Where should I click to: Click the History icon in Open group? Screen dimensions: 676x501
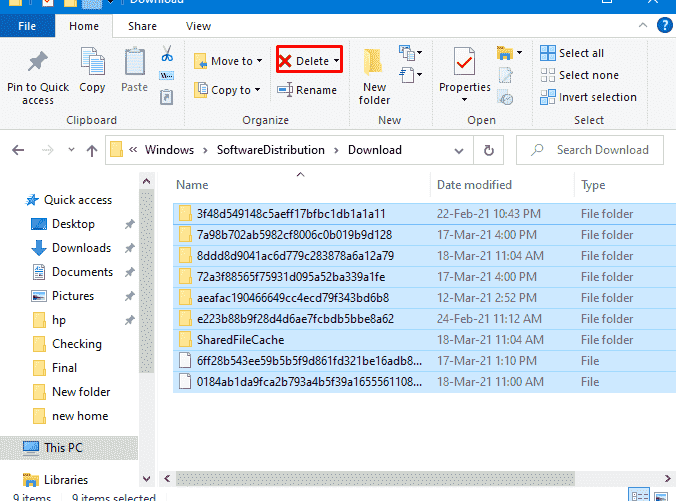pyautogui.click(x=505, y=97)
